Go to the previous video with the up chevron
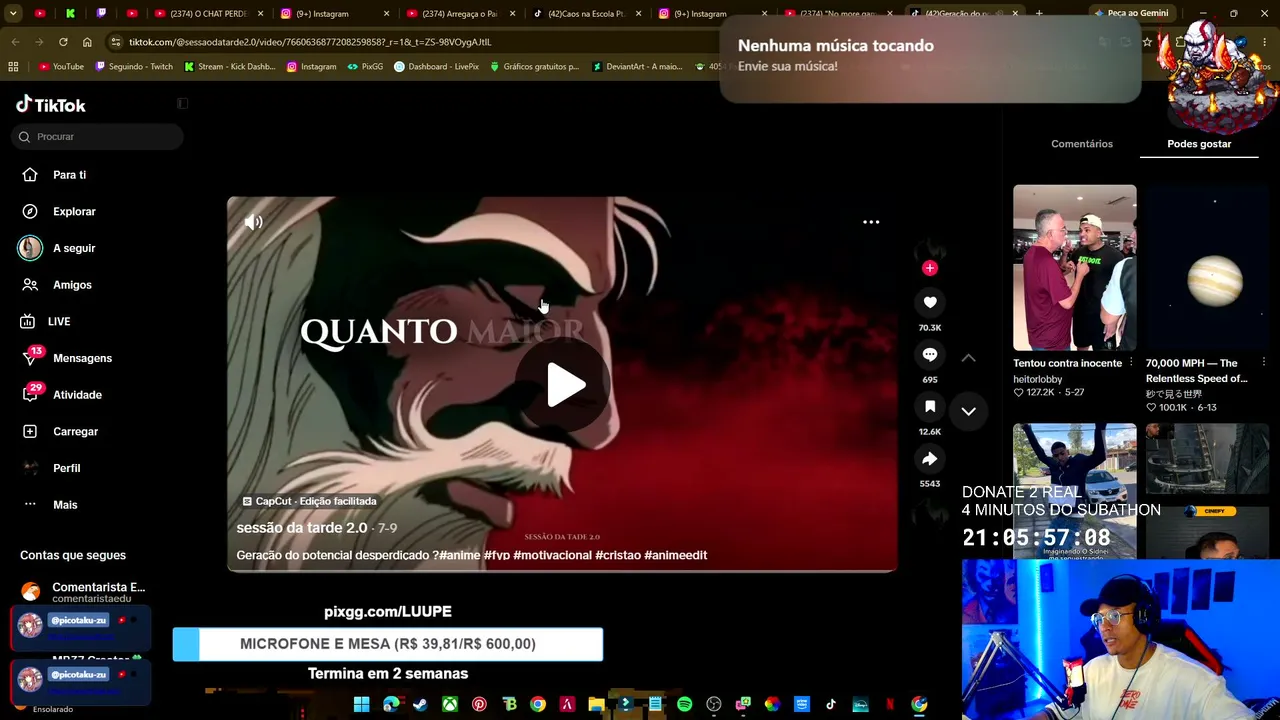Image resolution: width=1280 pixels, height=720 pixels. (x=968, y=357)
